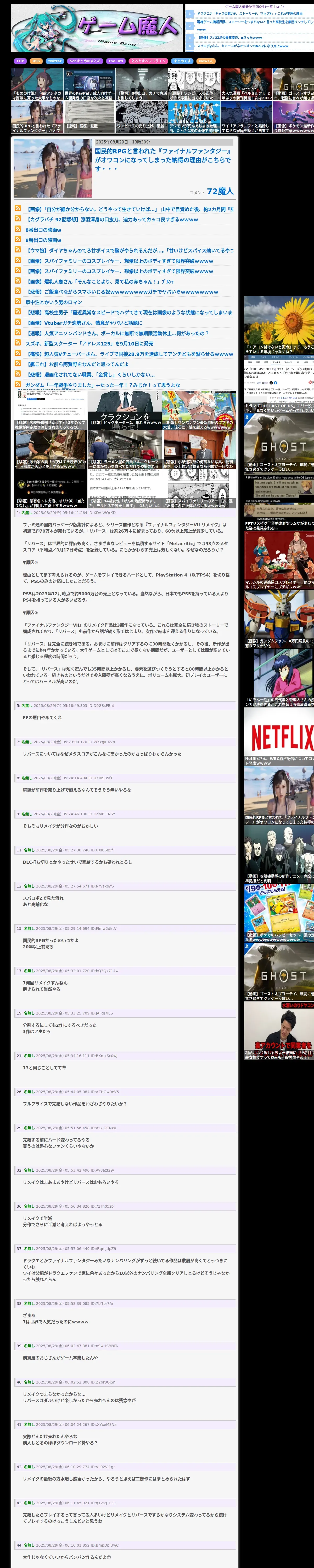Open RSS icon beside 漫画化されてない職業 headline
314x1568 pixels.
click(x=18, y=374)
